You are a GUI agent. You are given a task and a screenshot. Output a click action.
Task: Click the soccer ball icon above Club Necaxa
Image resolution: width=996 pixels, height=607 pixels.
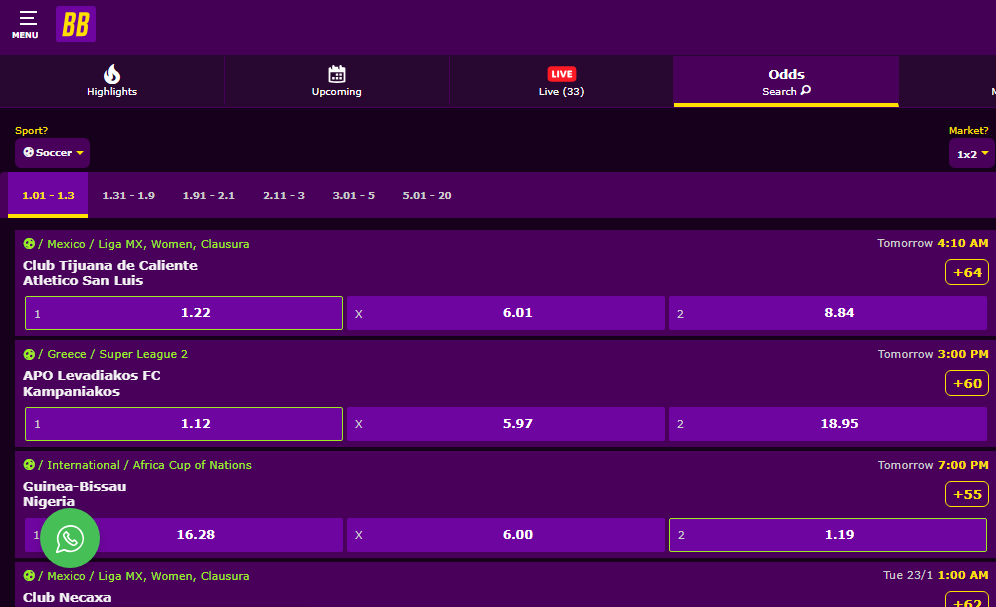(x=29, y=576)
